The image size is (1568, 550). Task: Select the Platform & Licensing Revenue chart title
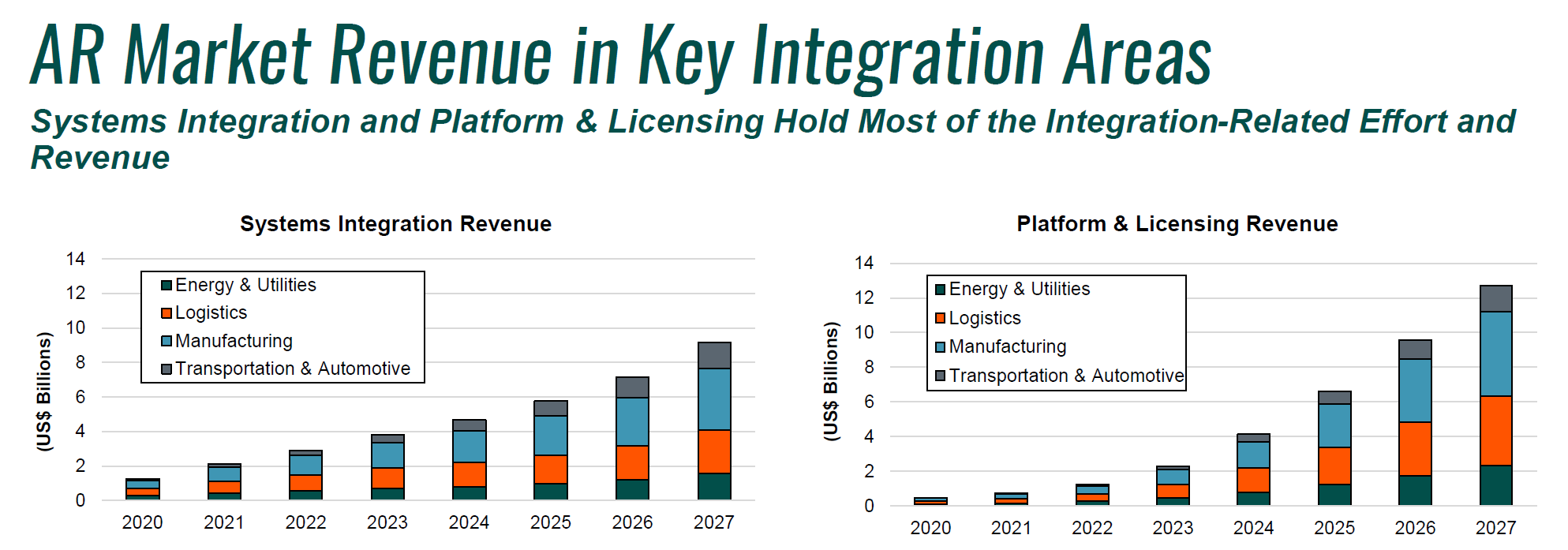(1177, 224)
